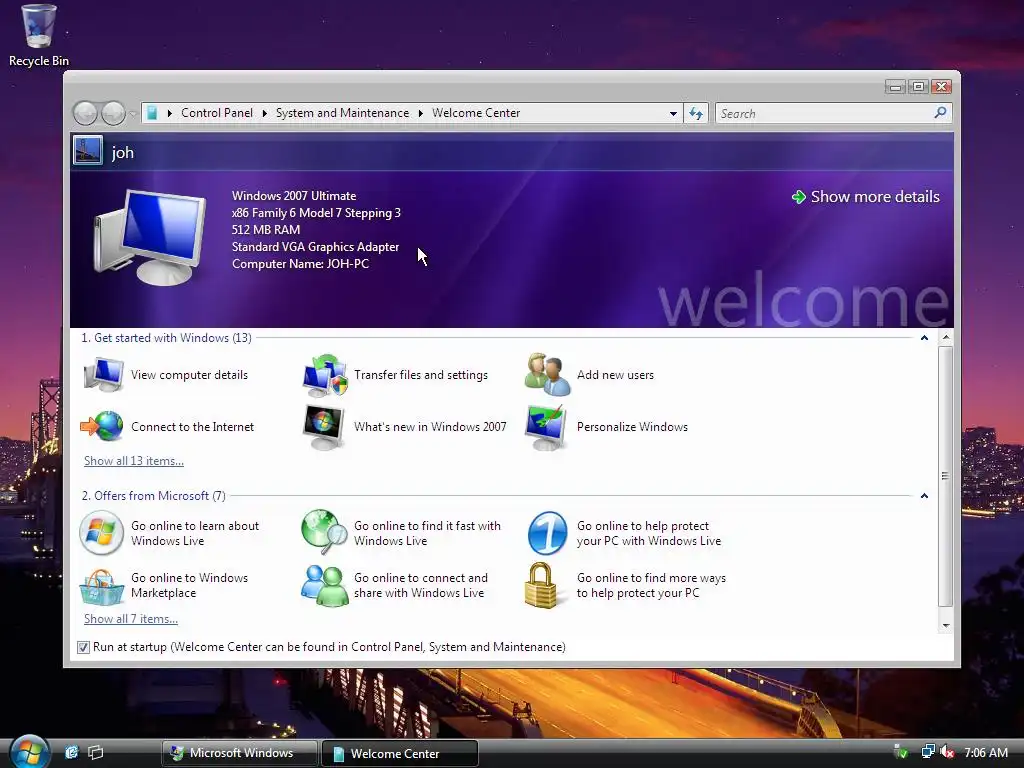1024x768 pixels.
Task: Click the address bar location icon
Action: click(x=152, y=113)
